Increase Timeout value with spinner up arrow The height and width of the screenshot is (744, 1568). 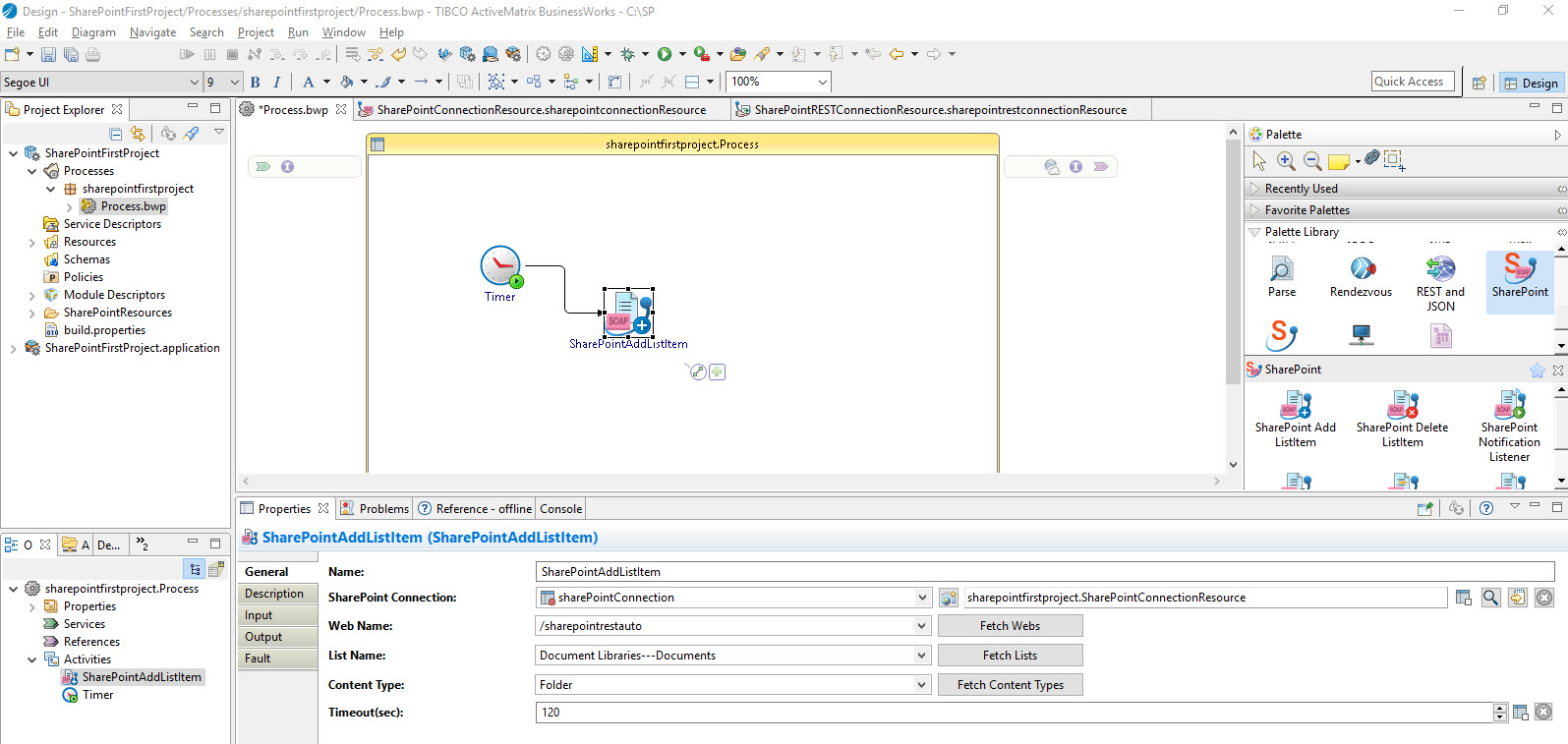[x=1500, y=708]
